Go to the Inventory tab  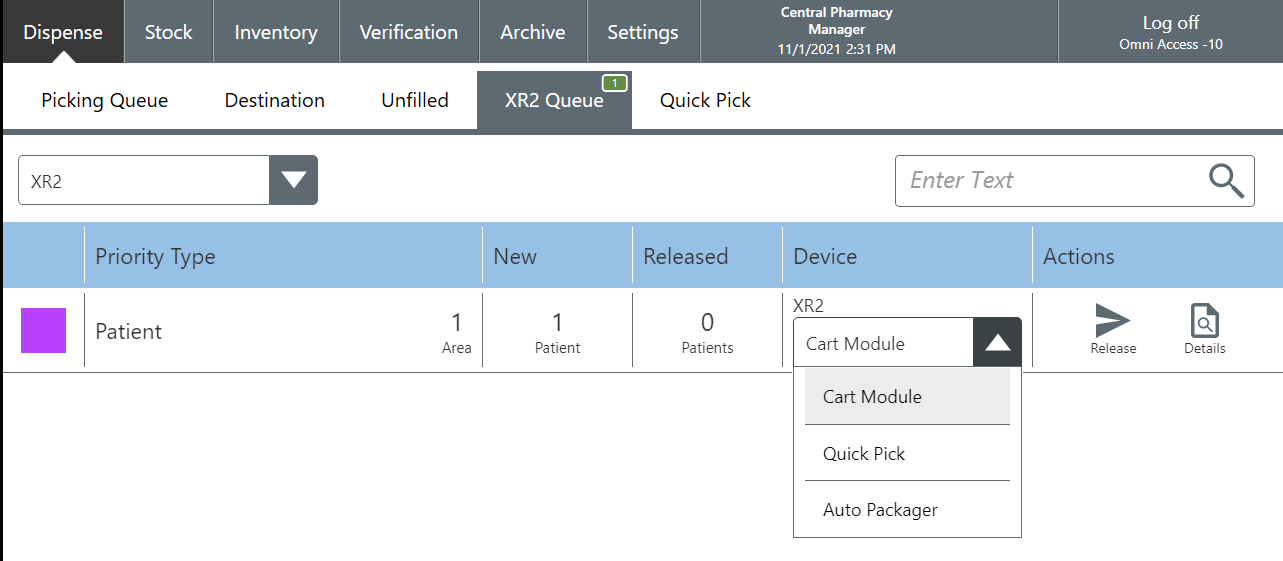[x=276, y=32]
